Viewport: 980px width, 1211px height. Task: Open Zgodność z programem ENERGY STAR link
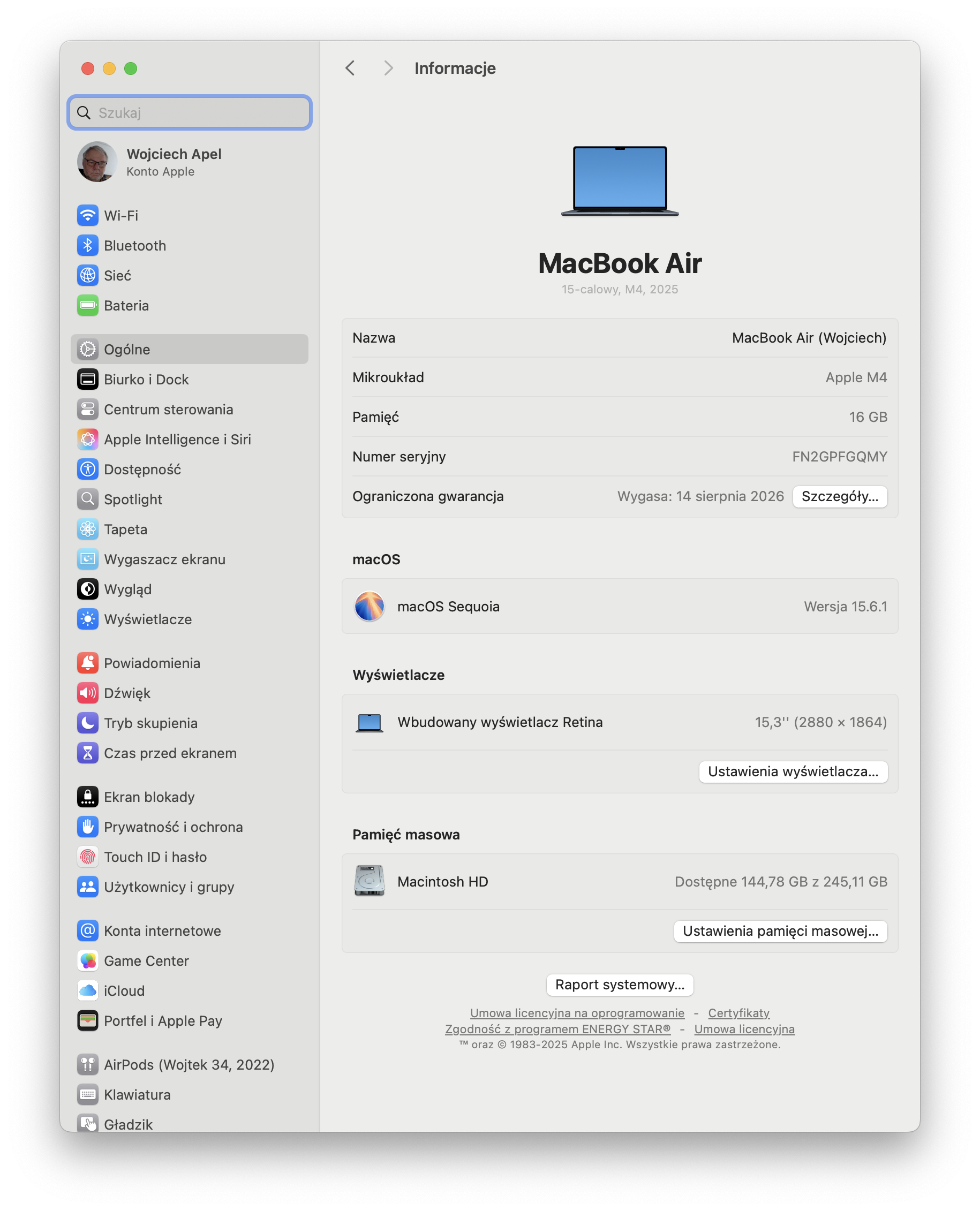click(557, 1029)
